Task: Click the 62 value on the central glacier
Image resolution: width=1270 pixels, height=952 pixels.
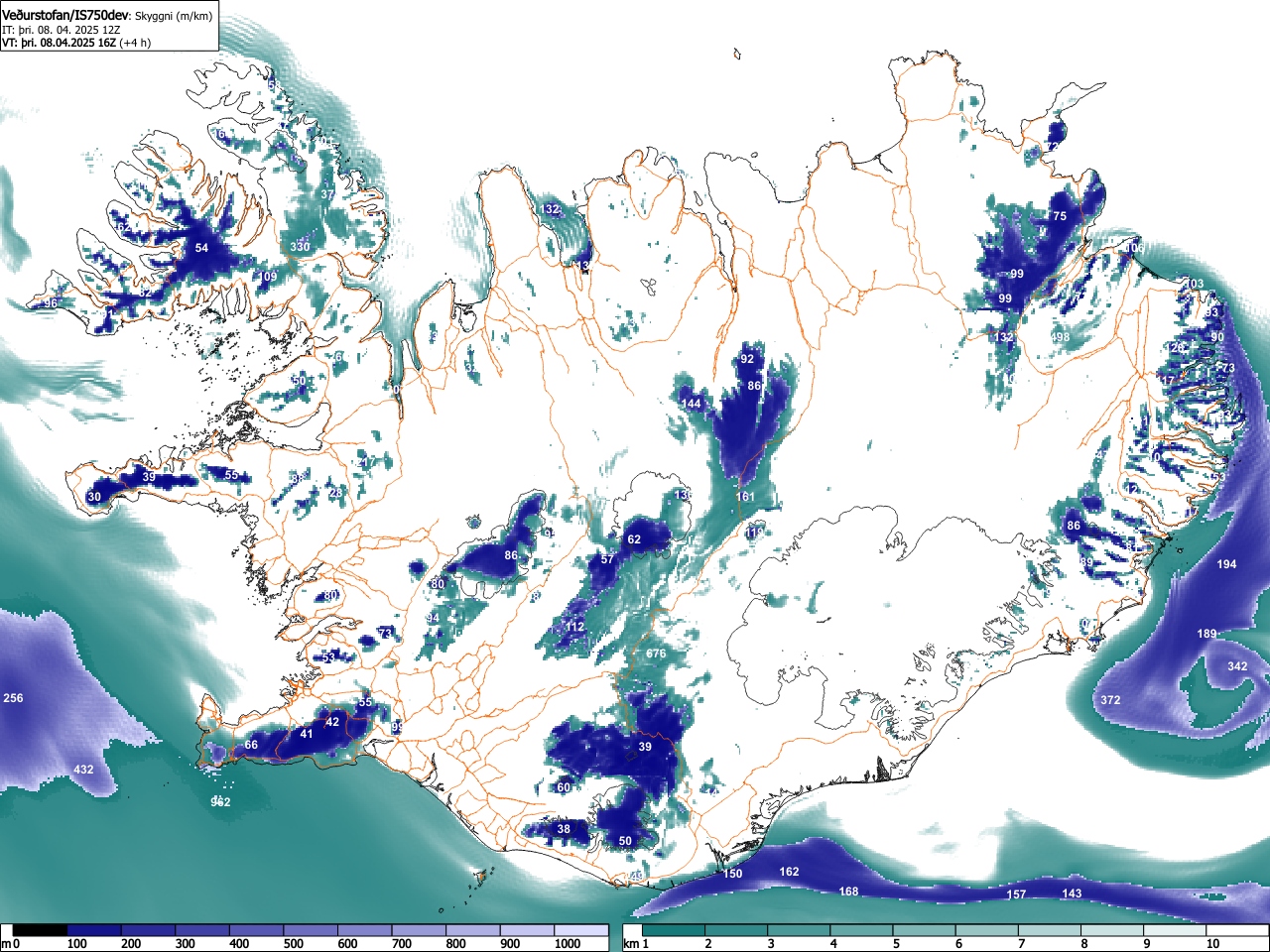Action: click(634, 539)
